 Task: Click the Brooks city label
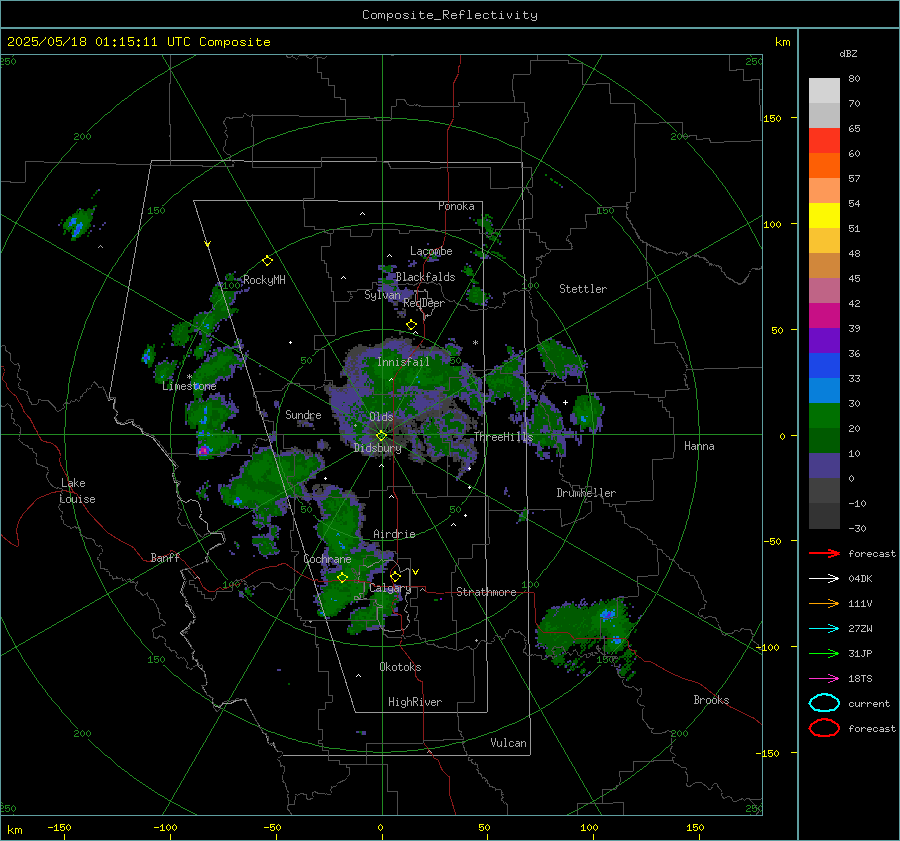pos(711,700)
